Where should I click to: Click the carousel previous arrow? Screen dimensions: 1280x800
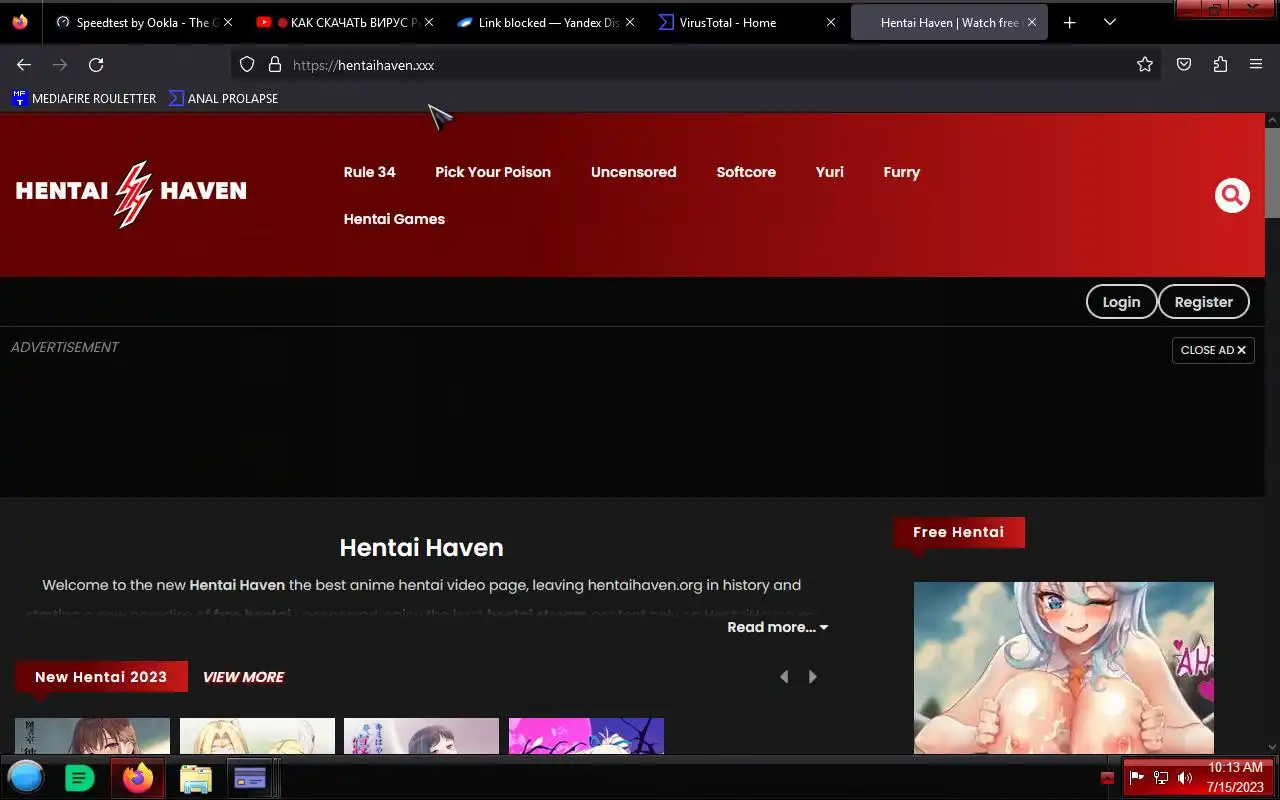(784, 677)
